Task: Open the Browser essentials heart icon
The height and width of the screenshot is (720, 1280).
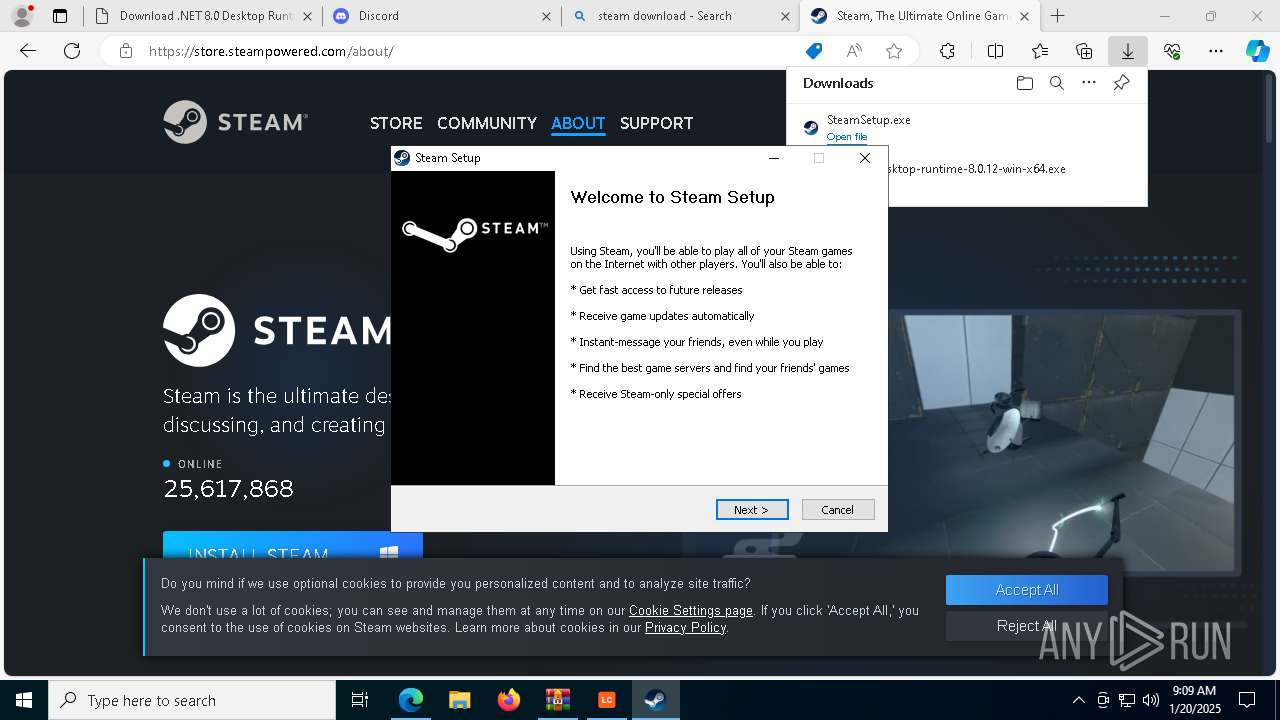Action: (x=1172, y=51)
